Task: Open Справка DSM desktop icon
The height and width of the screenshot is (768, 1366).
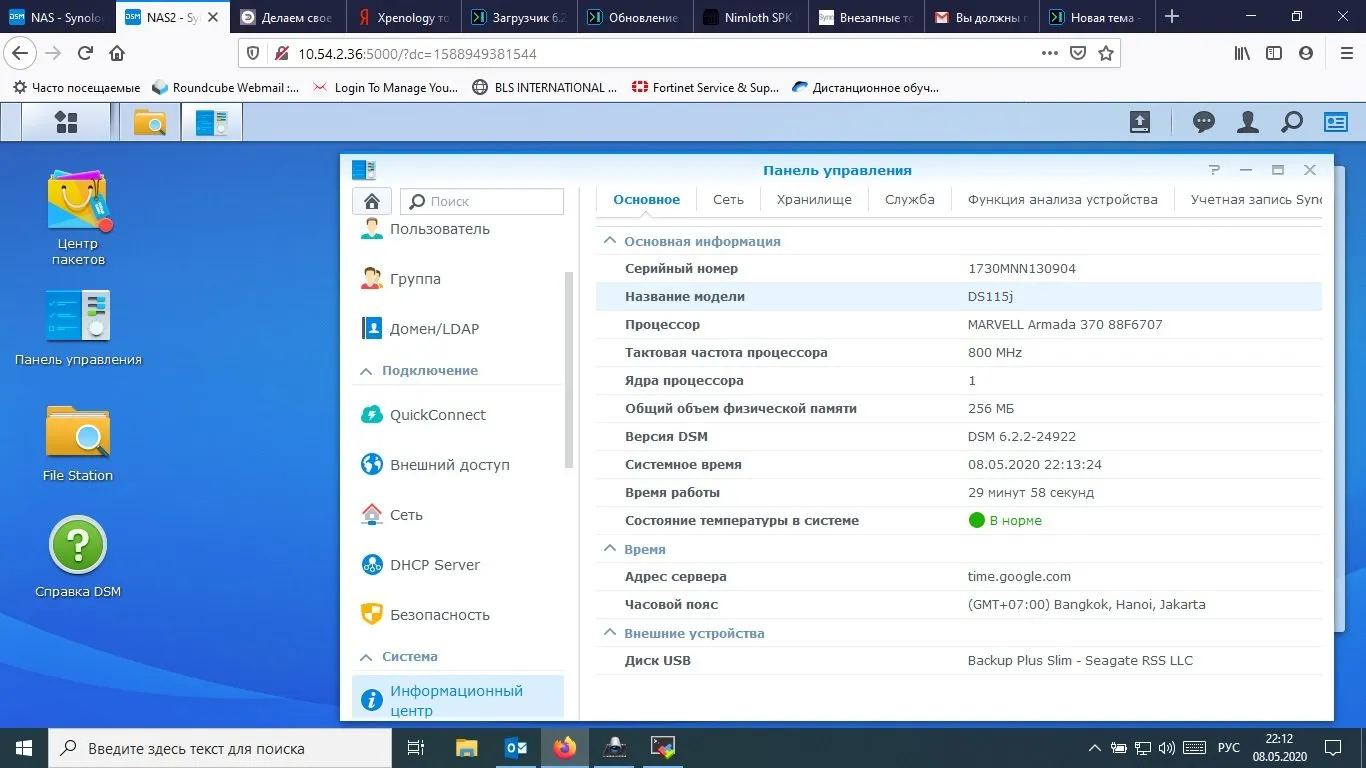Action: (78, 557)
